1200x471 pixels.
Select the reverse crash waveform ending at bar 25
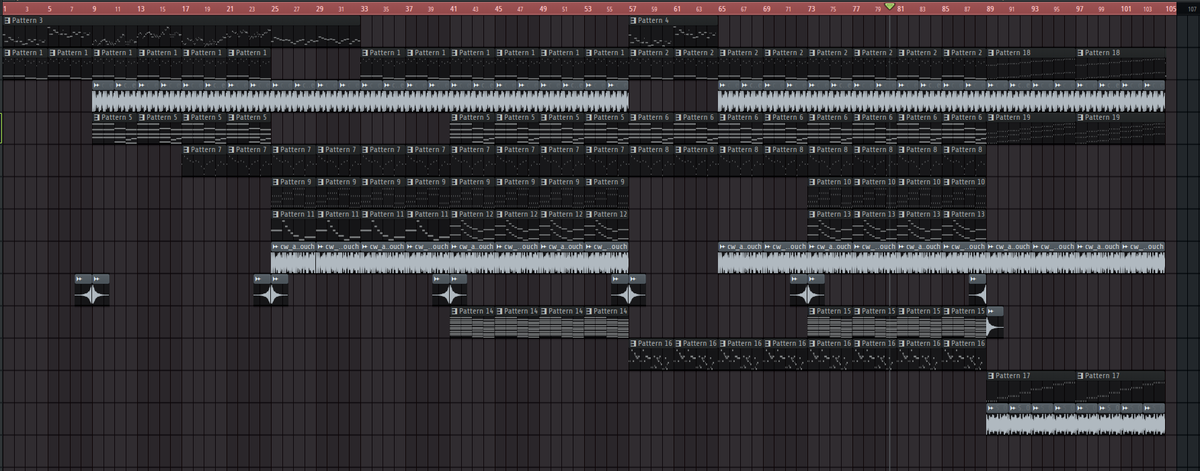(262, 296)
